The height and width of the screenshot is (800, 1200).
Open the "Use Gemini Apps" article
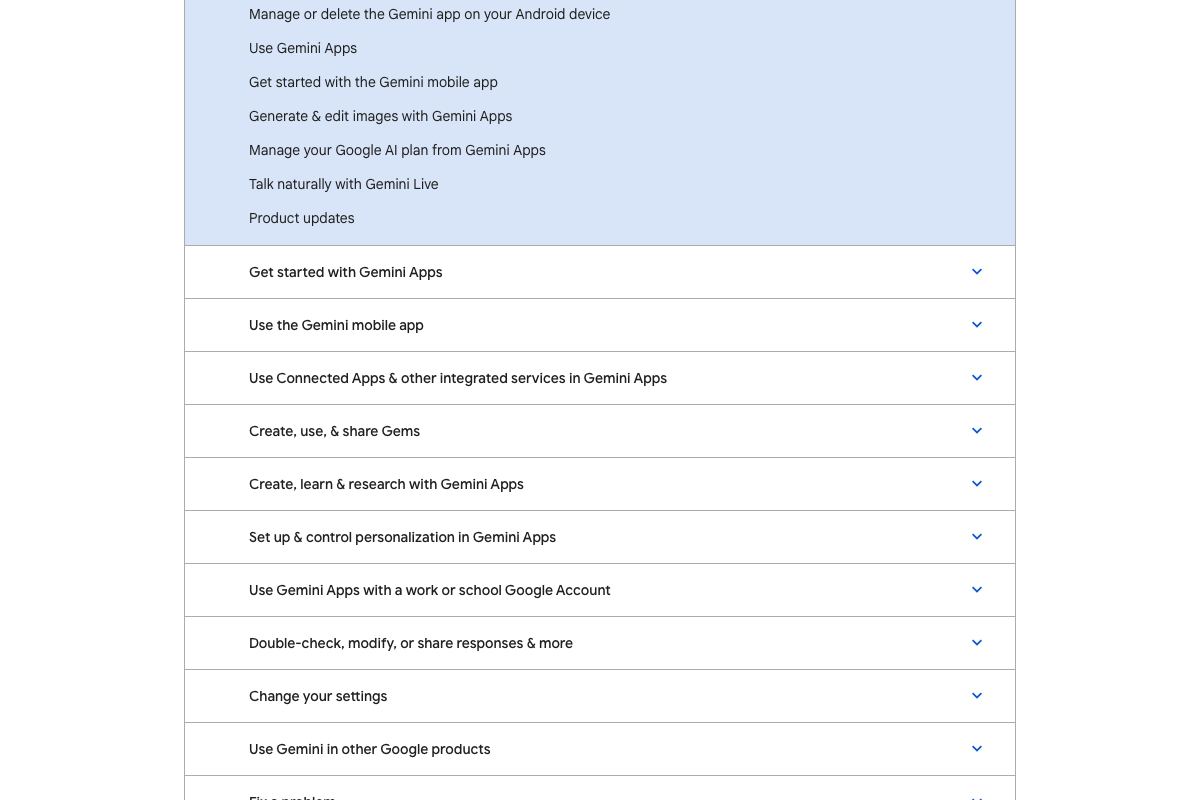302,48
